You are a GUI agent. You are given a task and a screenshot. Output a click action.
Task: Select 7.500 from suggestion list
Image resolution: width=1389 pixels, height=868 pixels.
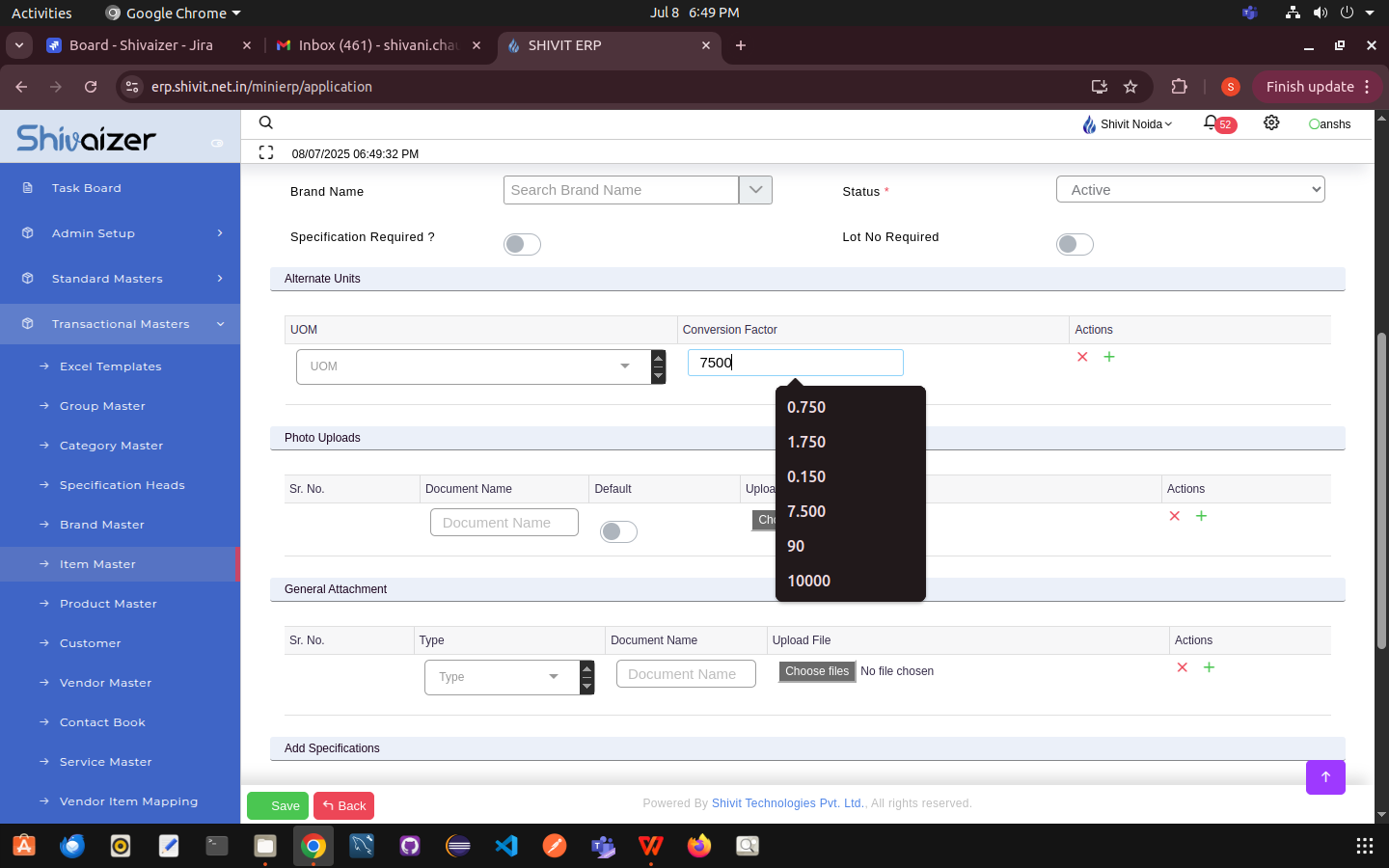806,511
